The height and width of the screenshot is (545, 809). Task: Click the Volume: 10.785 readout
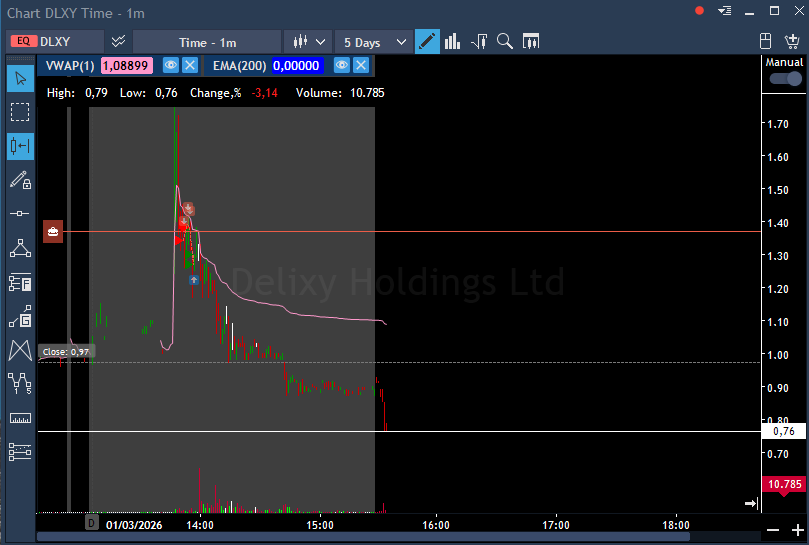pos(340,93)
